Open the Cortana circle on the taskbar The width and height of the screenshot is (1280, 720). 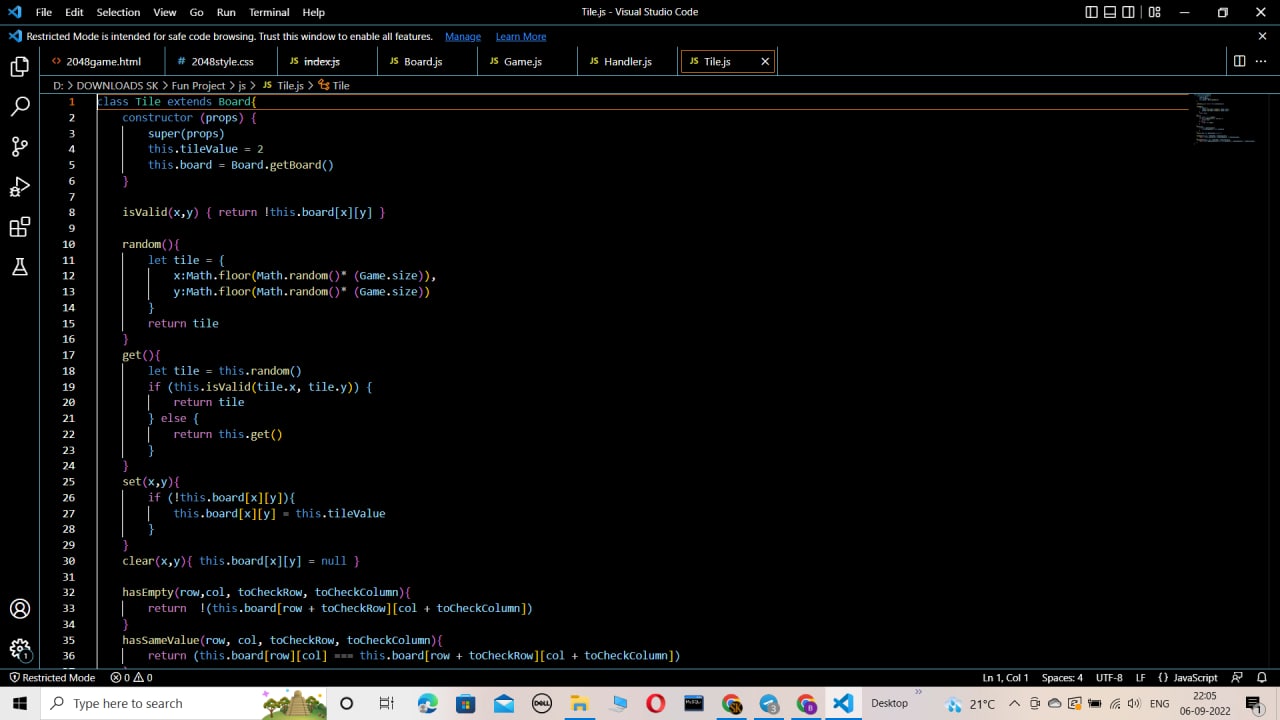click(x=347, y=703)
